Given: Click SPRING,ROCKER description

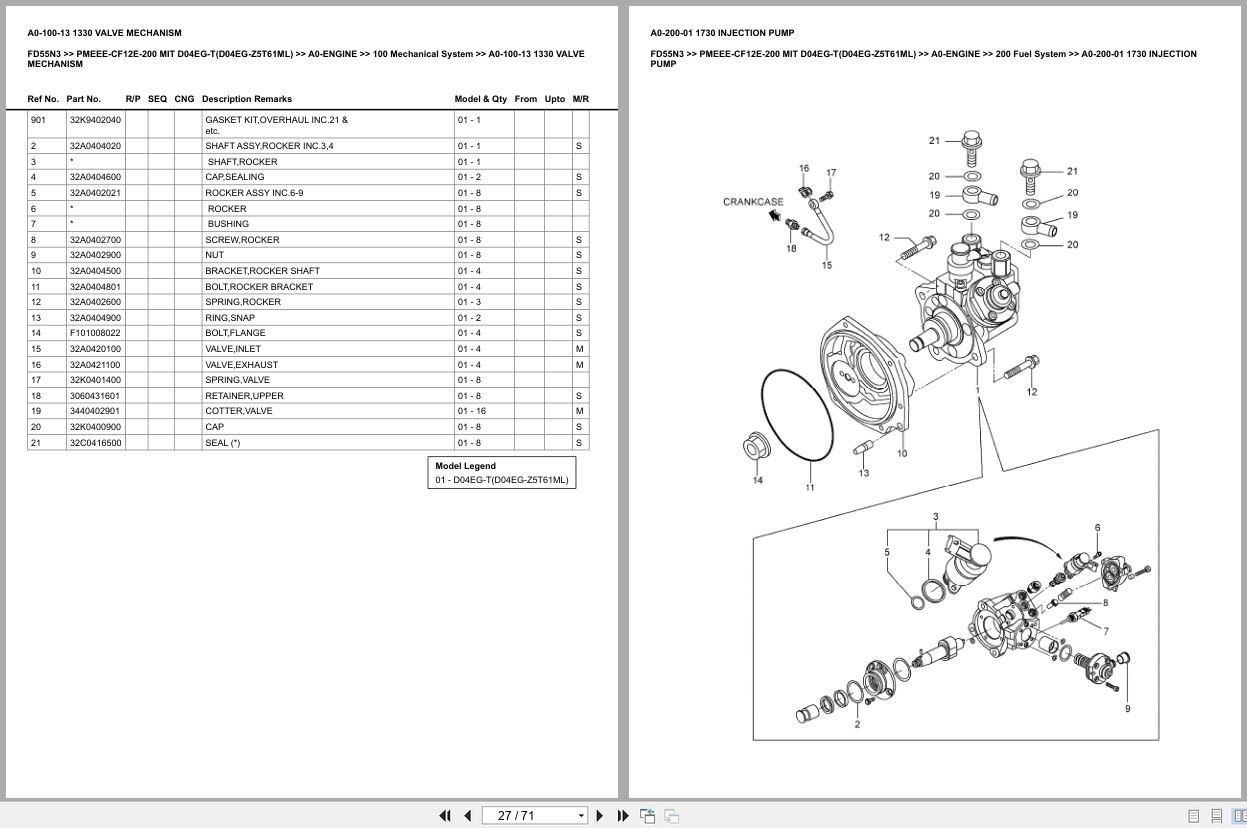Looking at the screenshot, I should [x=243, y=302].
